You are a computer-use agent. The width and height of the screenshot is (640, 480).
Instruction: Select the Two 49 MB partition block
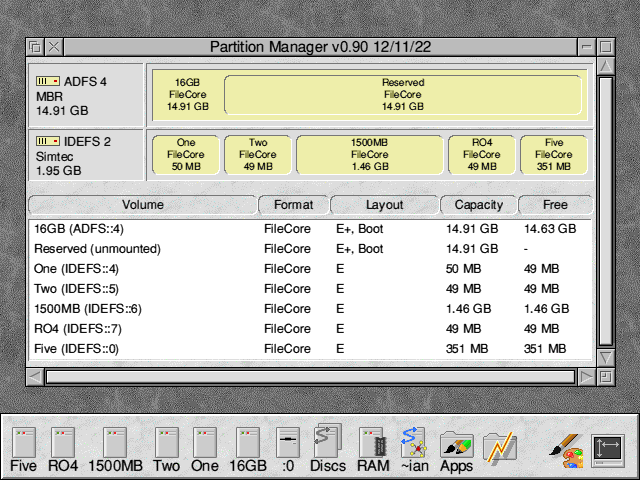point(258,155)
